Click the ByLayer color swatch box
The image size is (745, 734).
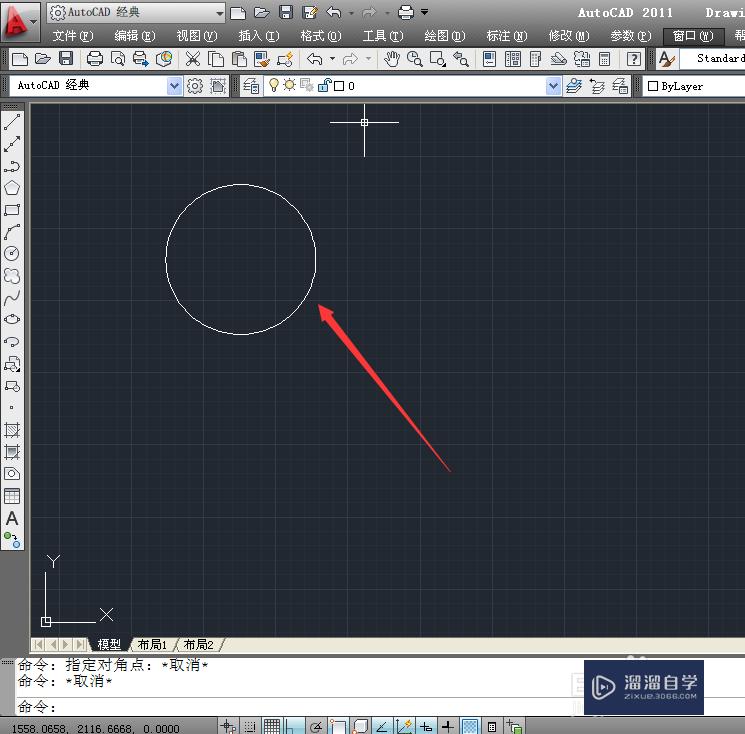point(653,86)
